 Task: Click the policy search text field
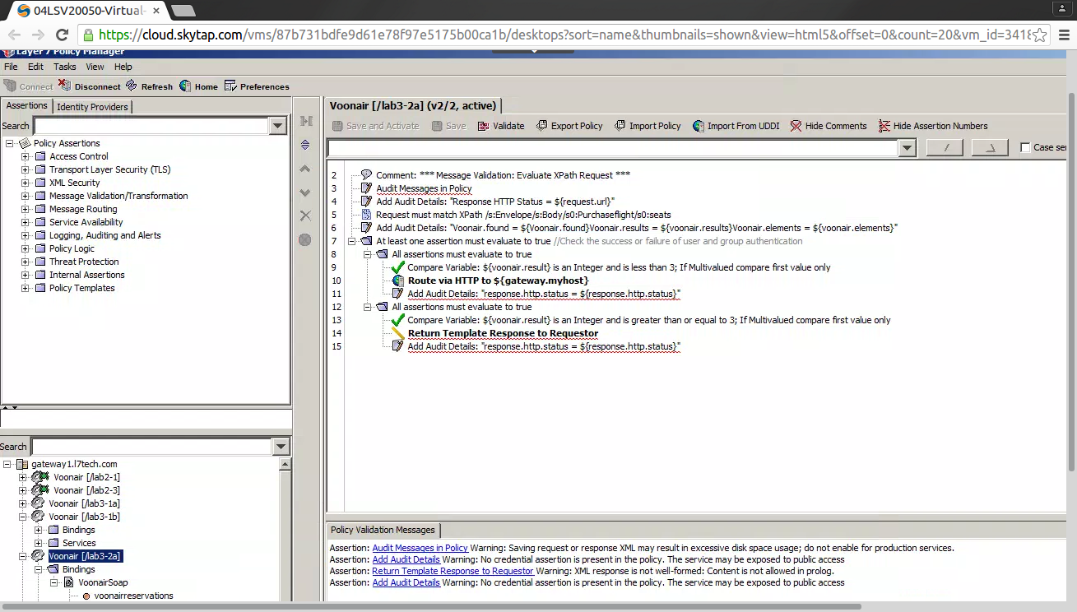pyautogui.click(x=613, y=148)
